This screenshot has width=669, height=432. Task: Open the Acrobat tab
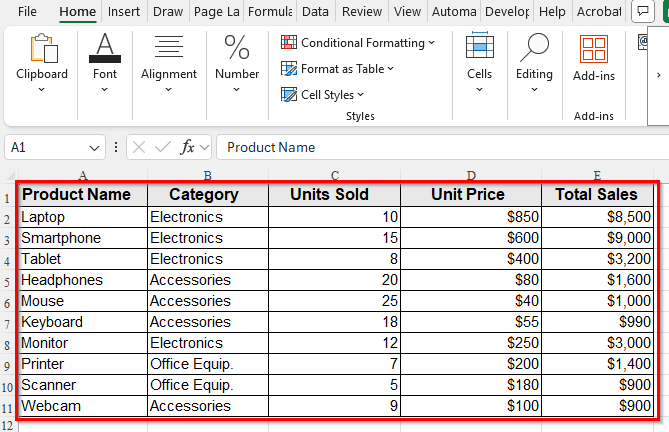[599, 12]
